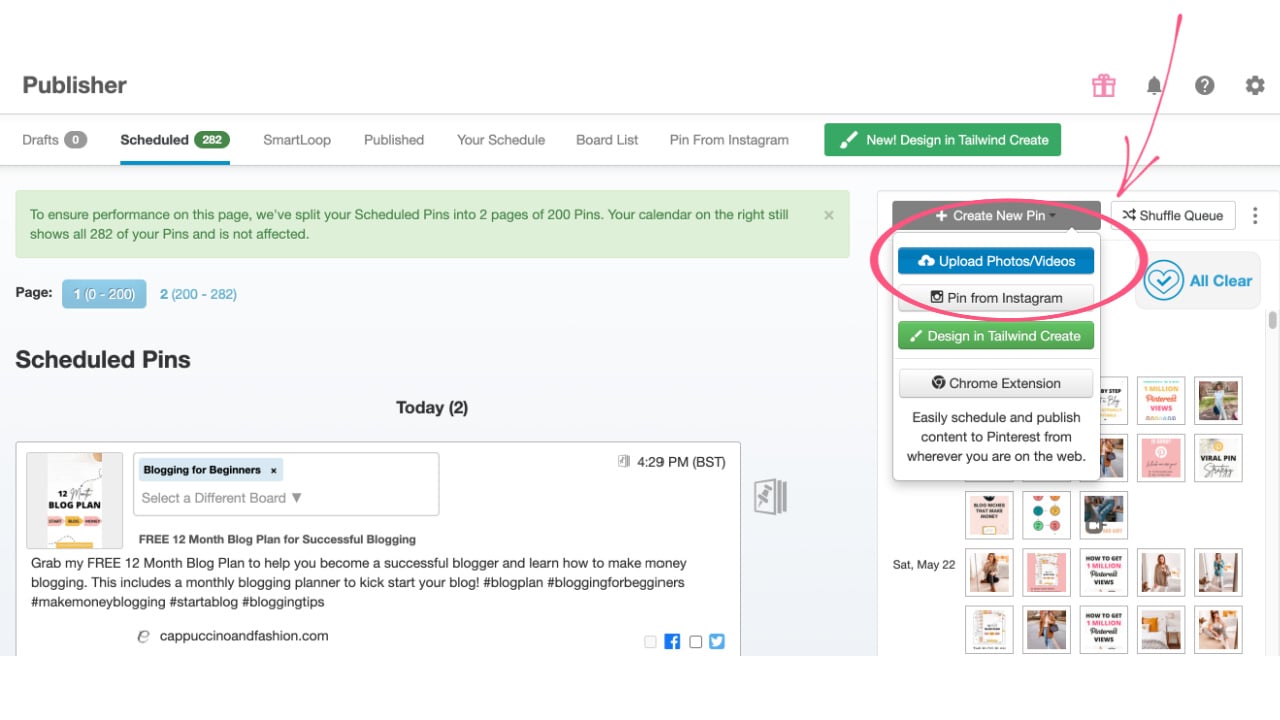Screen dimensions: 1280x720
Task: Click the Facebook icon on the pin card
Action: (x=672, y=642)
